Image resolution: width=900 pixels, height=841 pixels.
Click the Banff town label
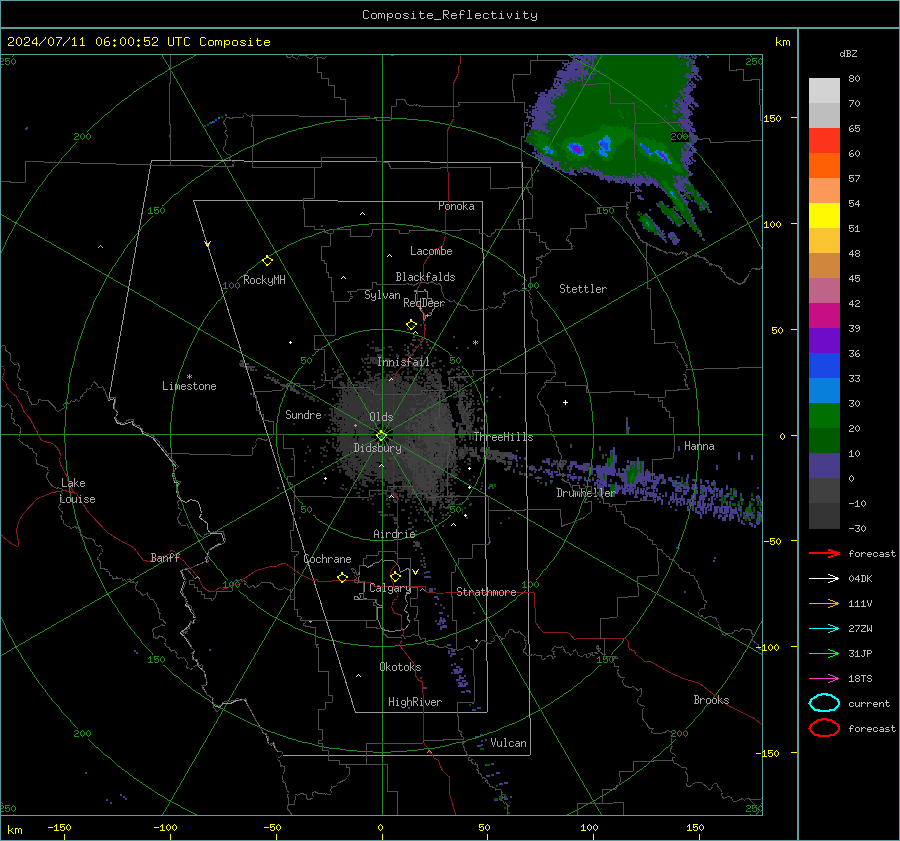click(165, 557)
